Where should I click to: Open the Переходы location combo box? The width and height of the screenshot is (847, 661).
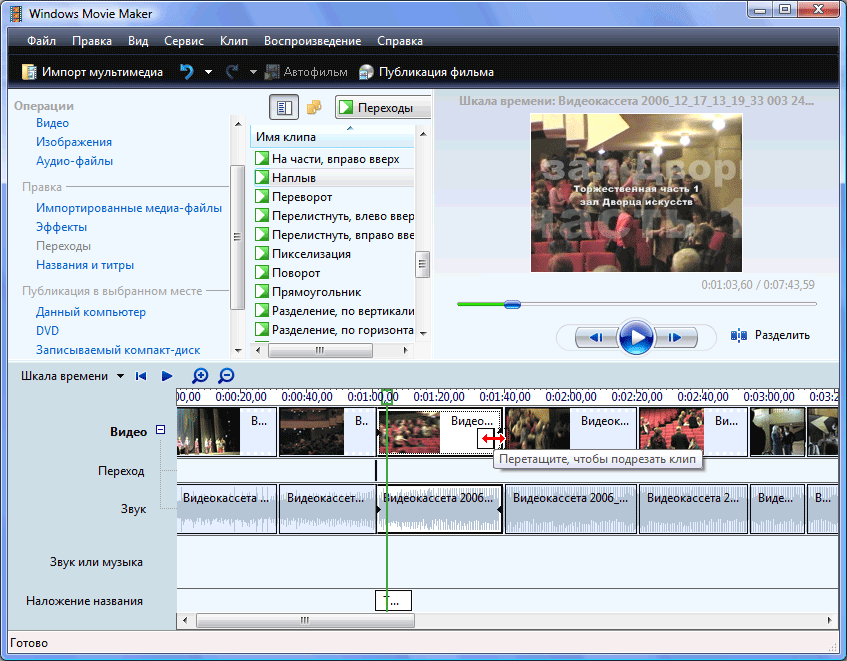coord(383,107)
